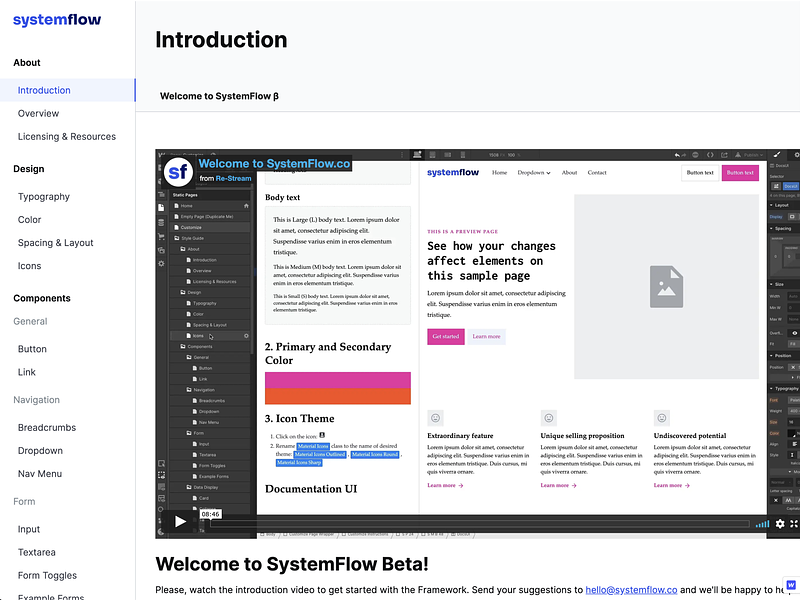Select Introduction in the sidebar
Screen dimensions: 800x600
[67, 90]
